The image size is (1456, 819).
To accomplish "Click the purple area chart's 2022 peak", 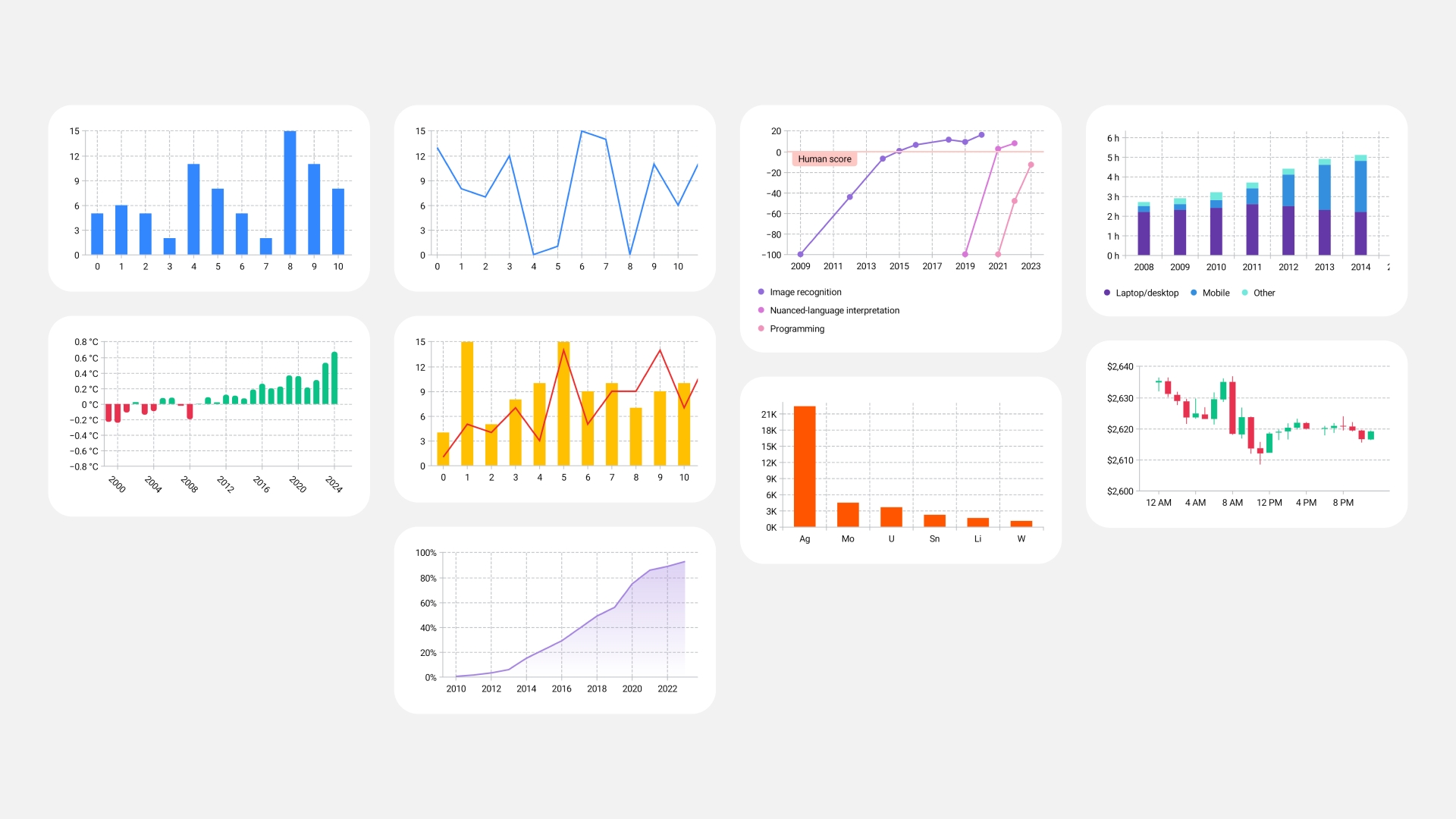I will (x=684, y=562).
